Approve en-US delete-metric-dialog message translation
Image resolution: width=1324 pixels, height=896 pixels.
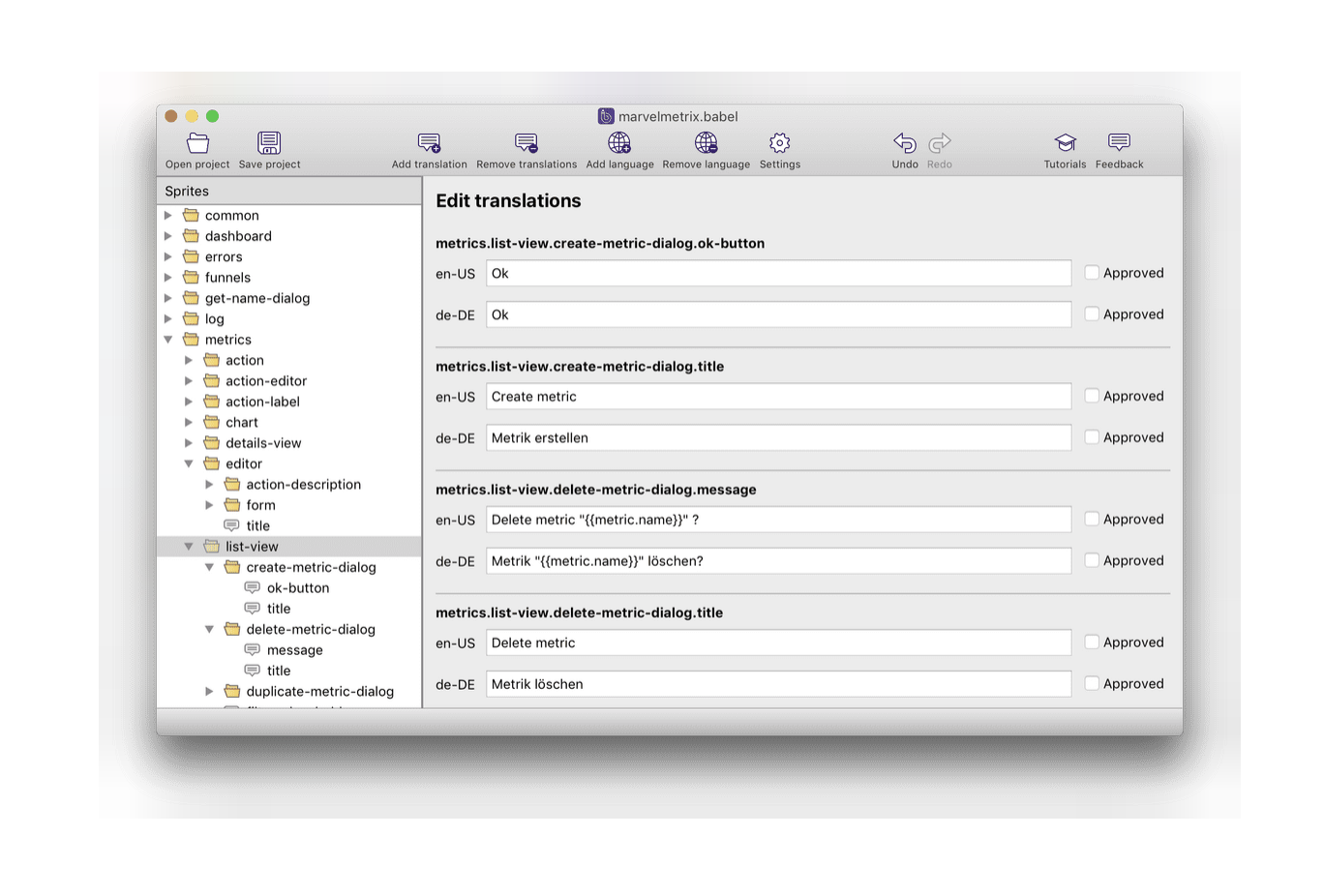1092,519
